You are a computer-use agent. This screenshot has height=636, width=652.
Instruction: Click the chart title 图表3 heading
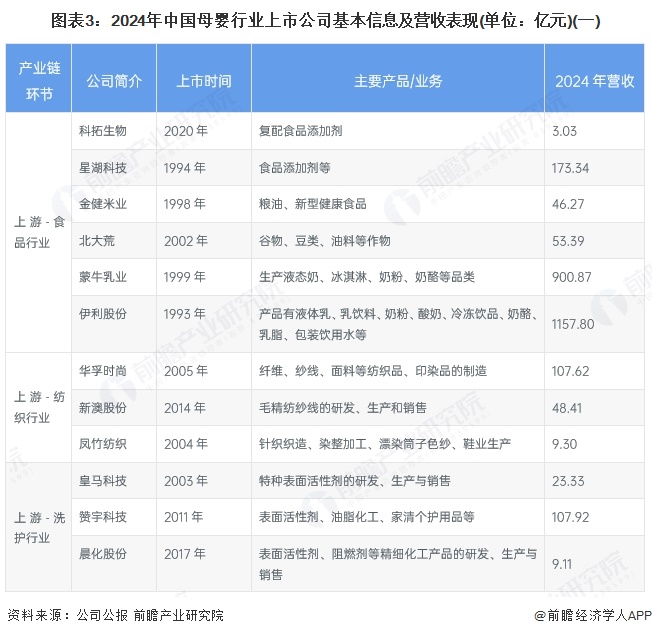(x=326, y=21)
